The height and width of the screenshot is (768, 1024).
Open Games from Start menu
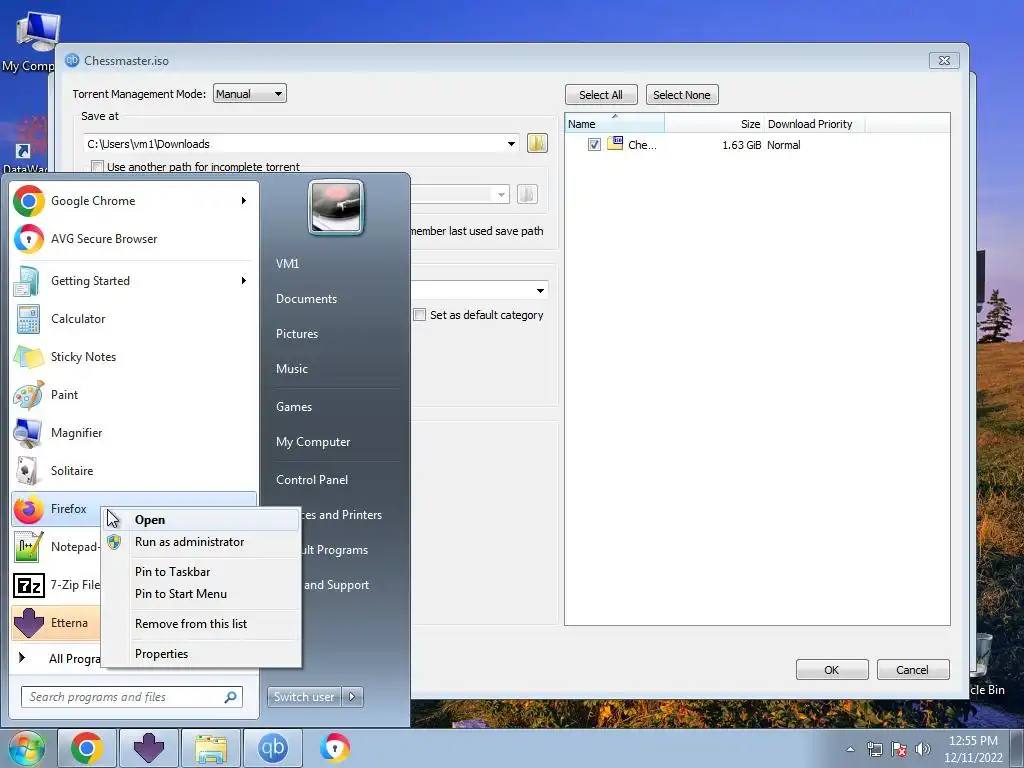[294, 407]
